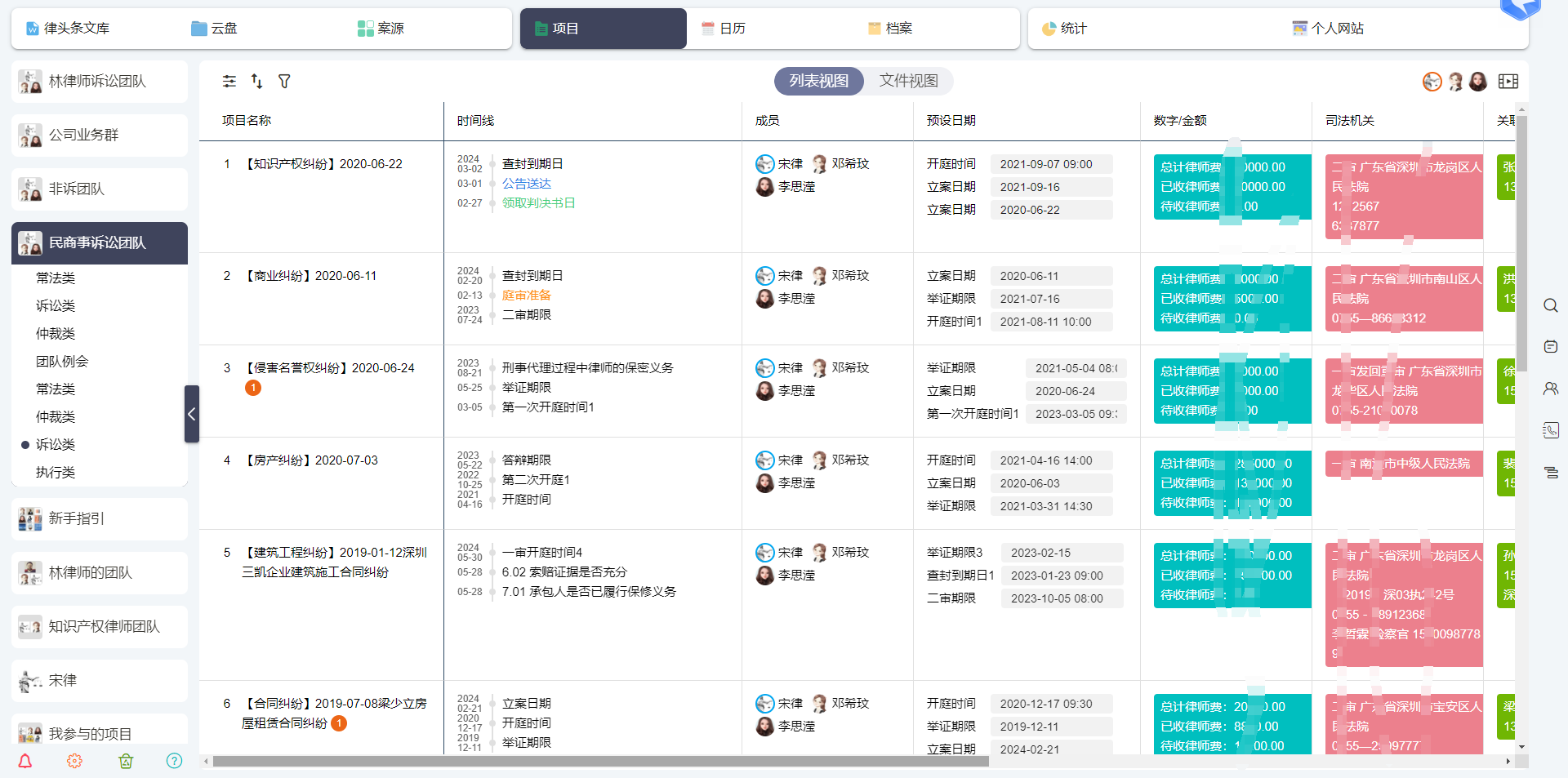
Task: Click 邓希玫 member in row 1
Action: click(840, 164)
